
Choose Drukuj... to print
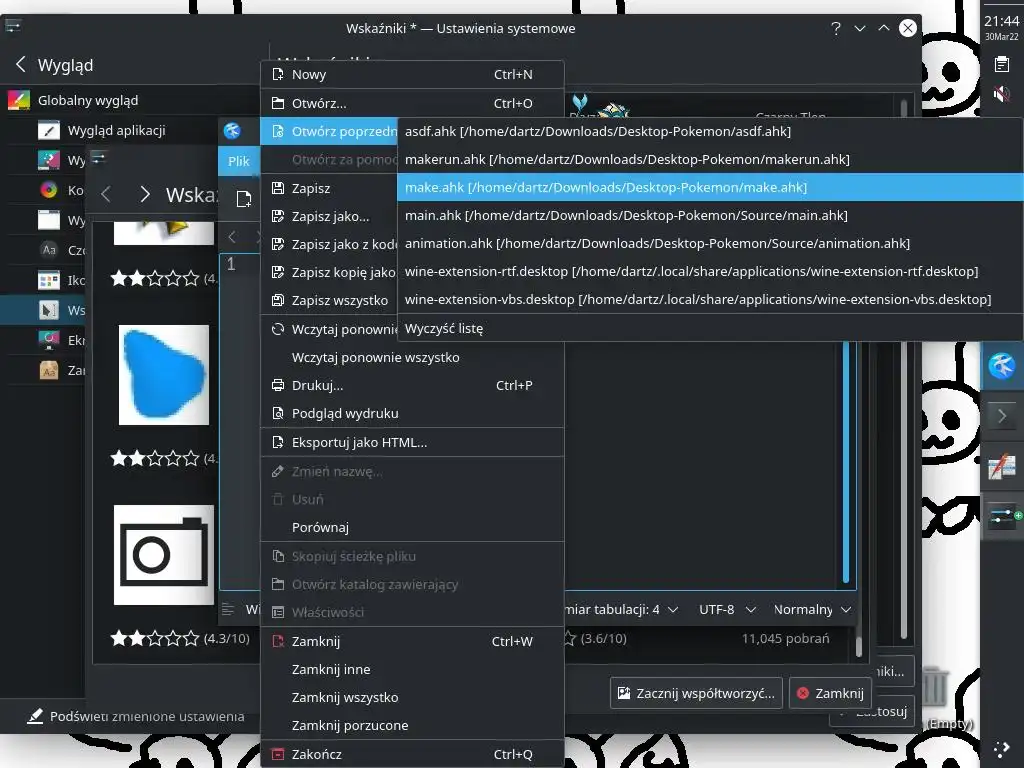pyautogui.click(x=412, y=385)
